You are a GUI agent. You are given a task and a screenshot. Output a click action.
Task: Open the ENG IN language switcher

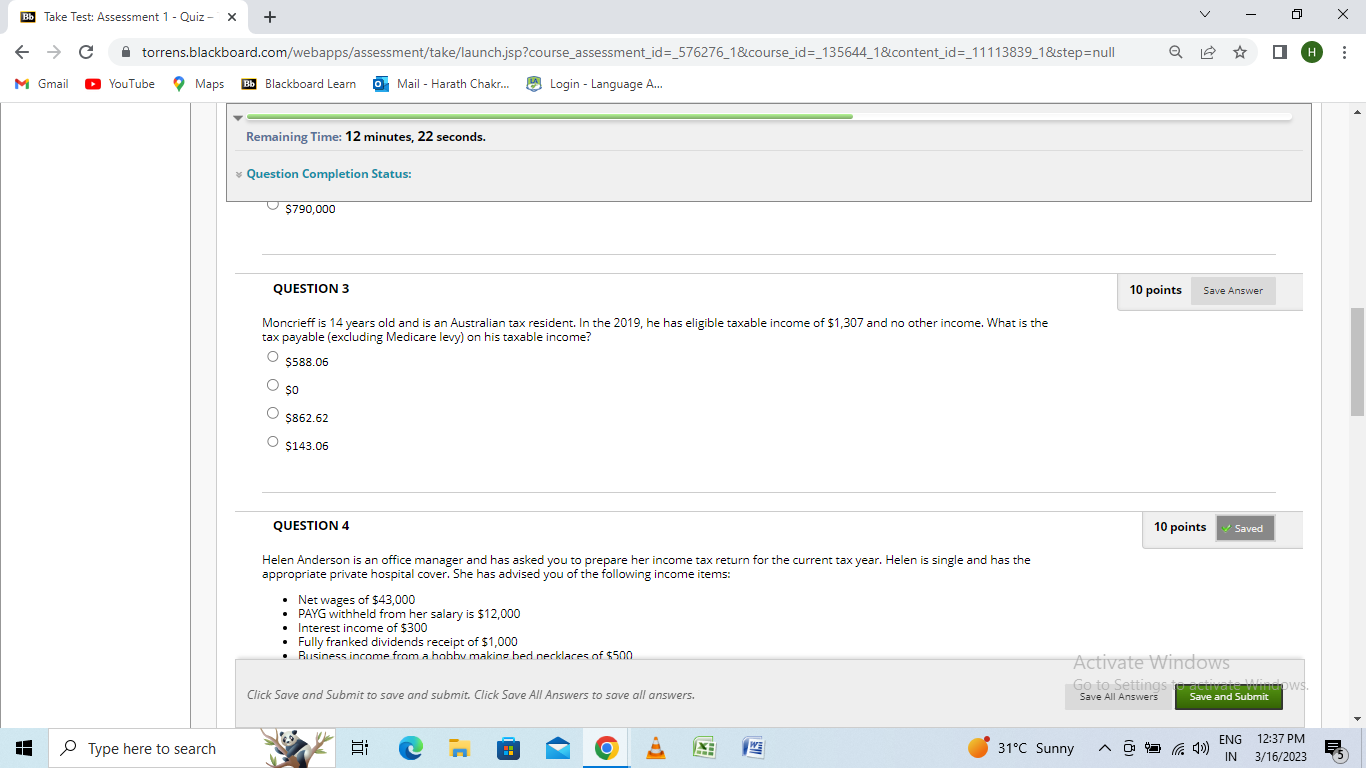click(x=1230, y=748)
